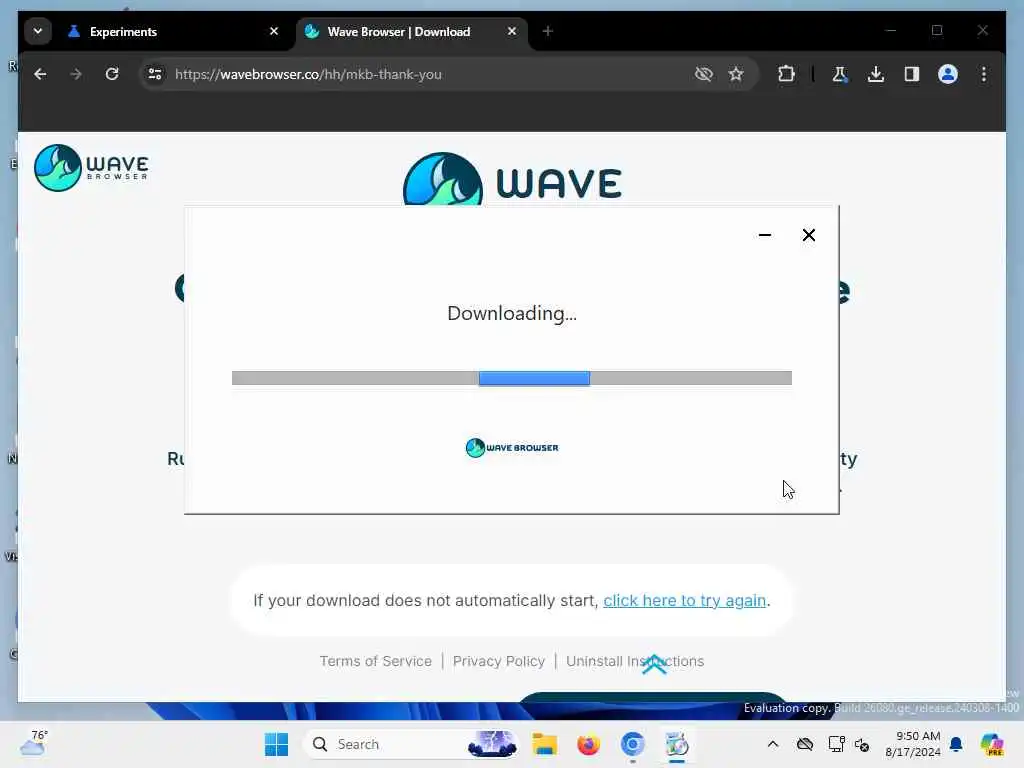Open the Privacy Policy link
The image size is (1024, 768).
point(499,661)
